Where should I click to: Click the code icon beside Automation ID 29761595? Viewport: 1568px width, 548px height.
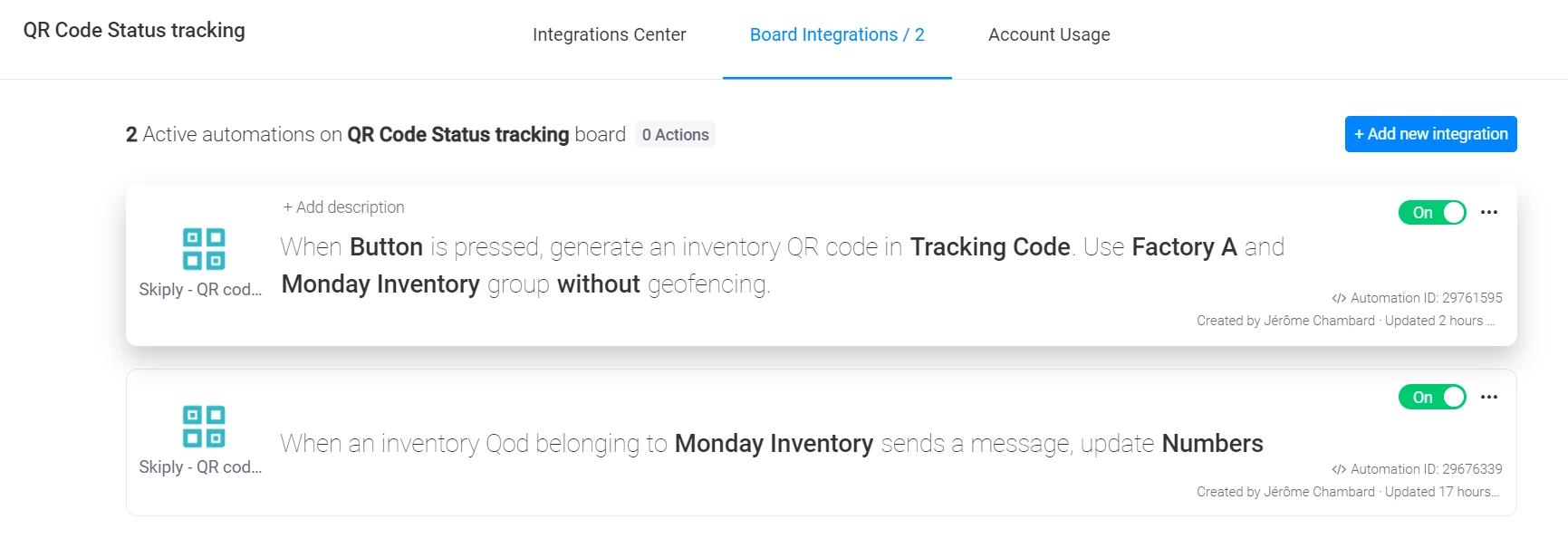(1339, 298)
